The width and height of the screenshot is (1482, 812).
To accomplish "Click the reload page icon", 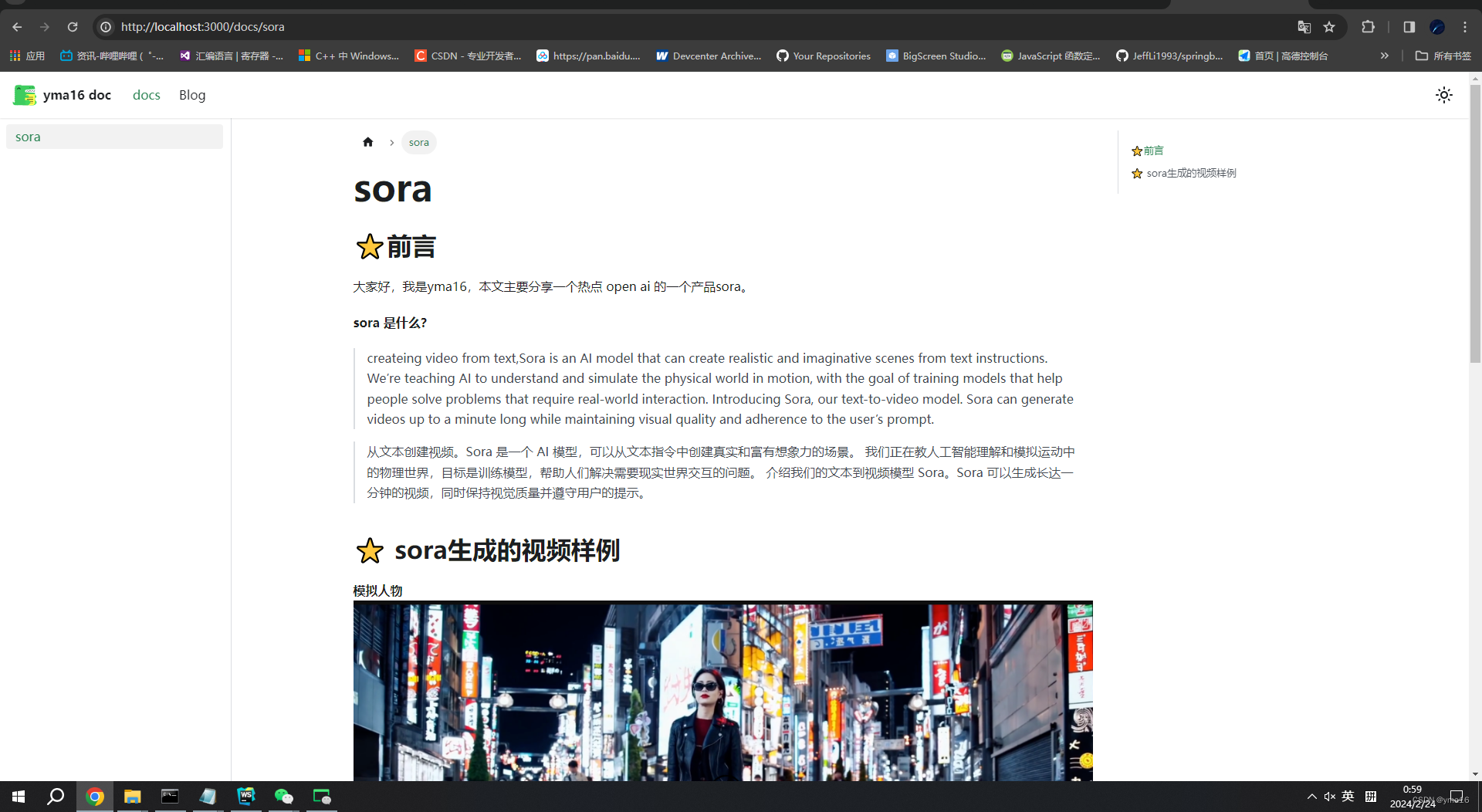I will click(73, 26).
